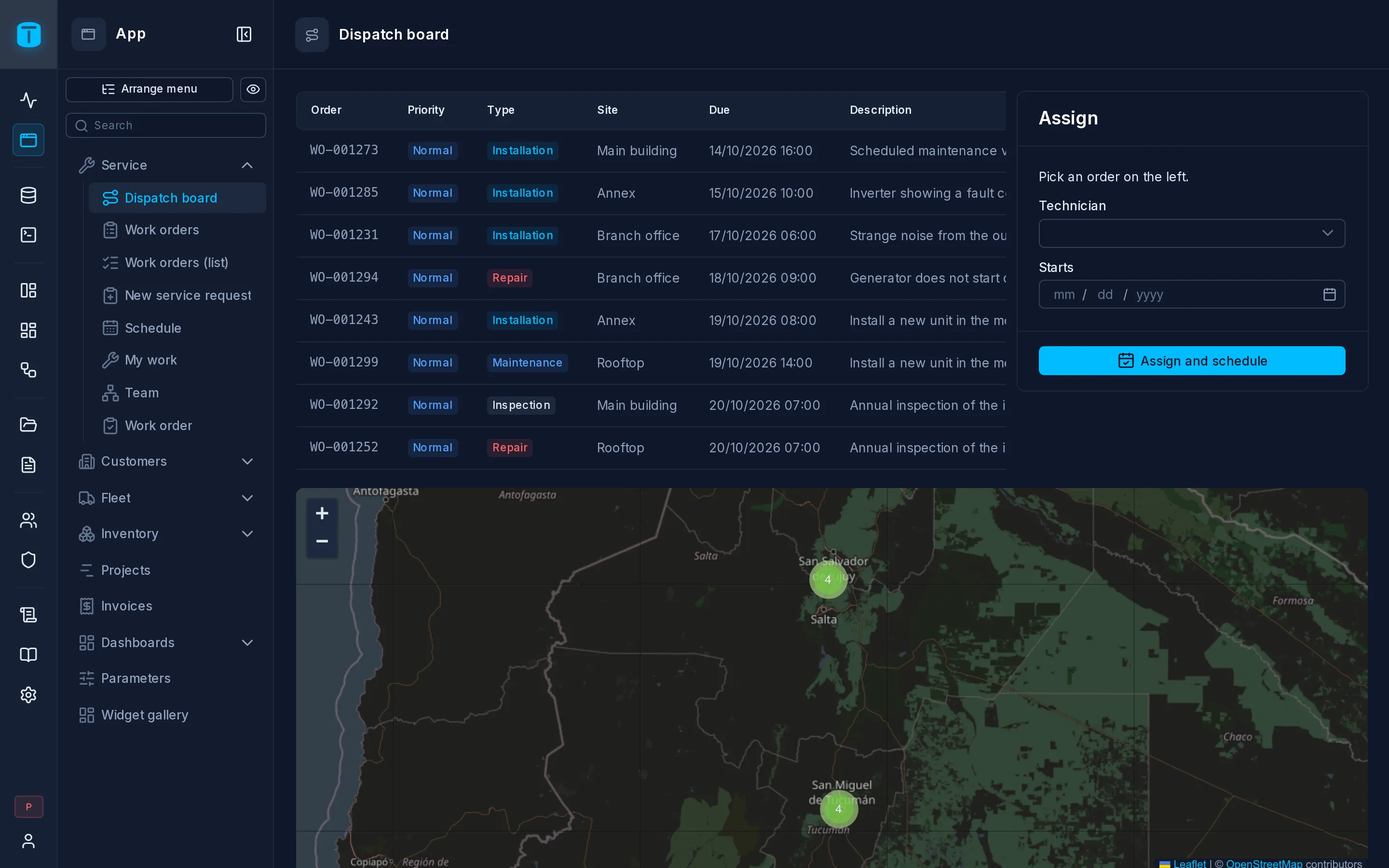1389x868 pixels.
Task: Open the Widget gallery menu item
Action: [166, 715]
